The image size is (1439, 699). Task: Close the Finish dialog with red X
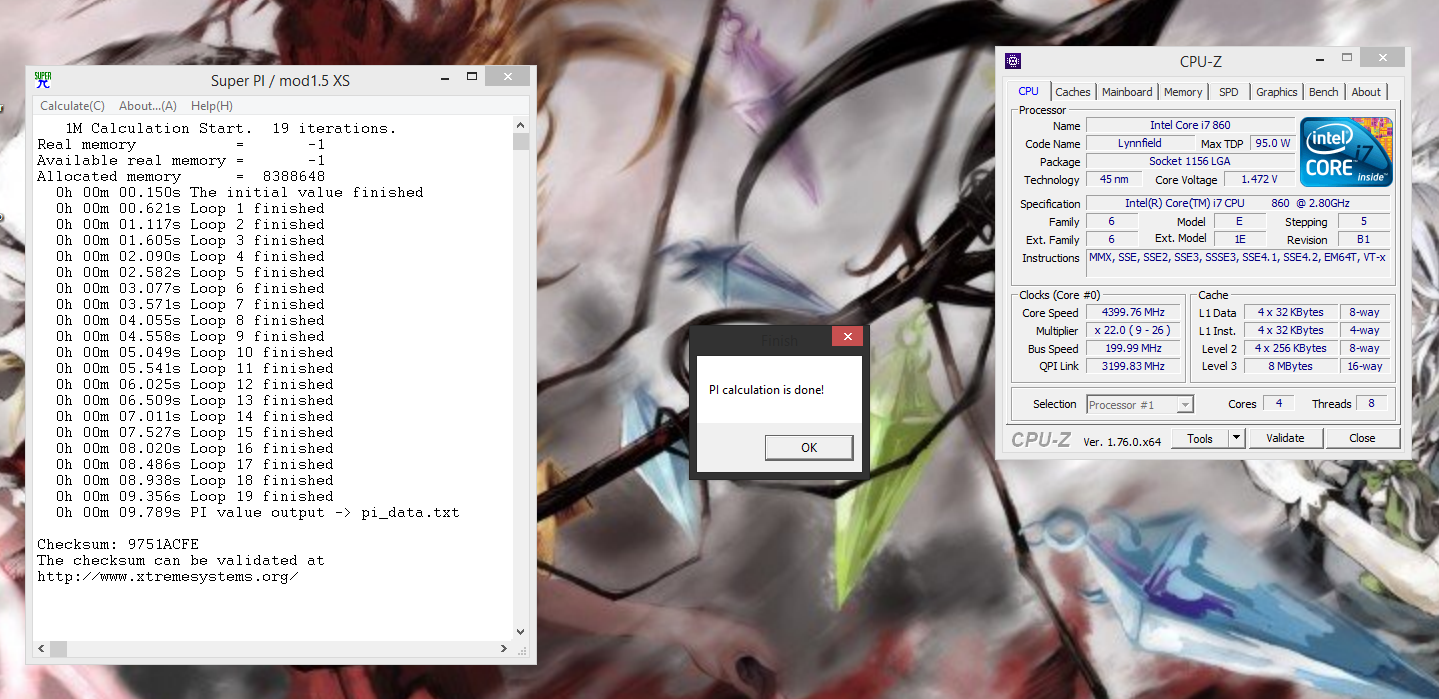click(847, 338)
